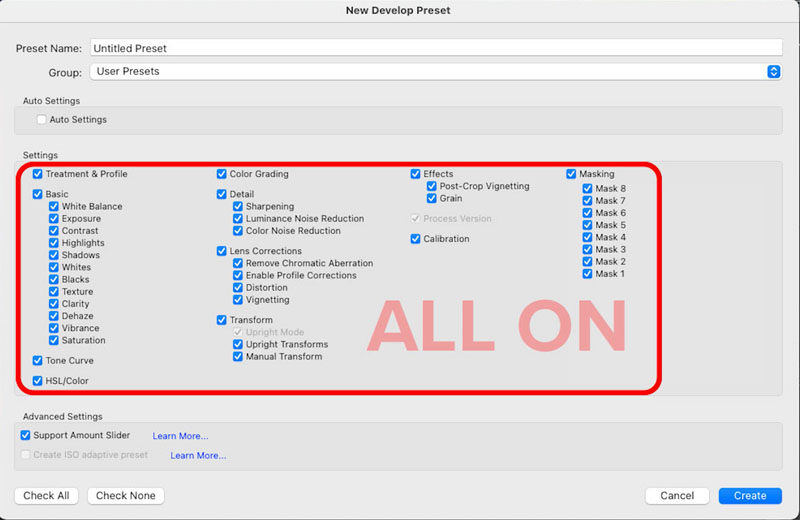Viewport: 800px width, 520px height.
Task: Disable Luminance Noise Reduction
Action: 238,218
